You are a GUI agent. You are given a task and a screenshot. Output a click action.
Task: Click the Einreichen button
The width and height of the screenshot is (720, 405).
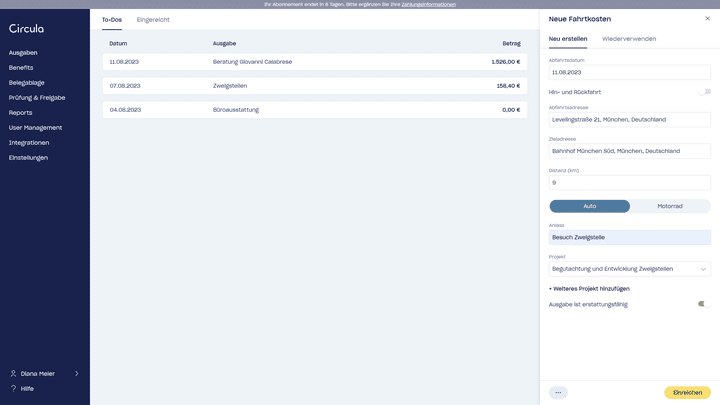[x=687, y=392]
